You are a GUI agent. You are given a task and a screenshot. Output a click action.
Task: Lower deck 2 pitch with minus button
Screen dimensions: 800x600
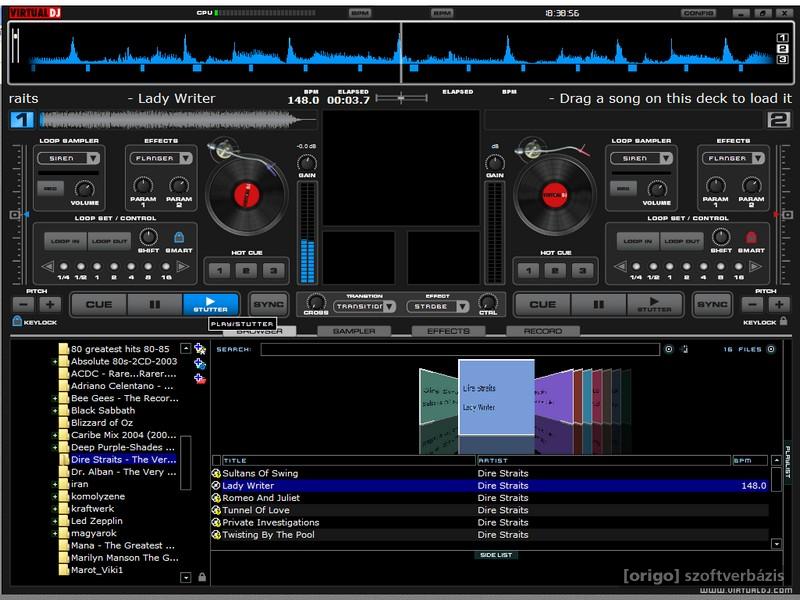[752, 305]
